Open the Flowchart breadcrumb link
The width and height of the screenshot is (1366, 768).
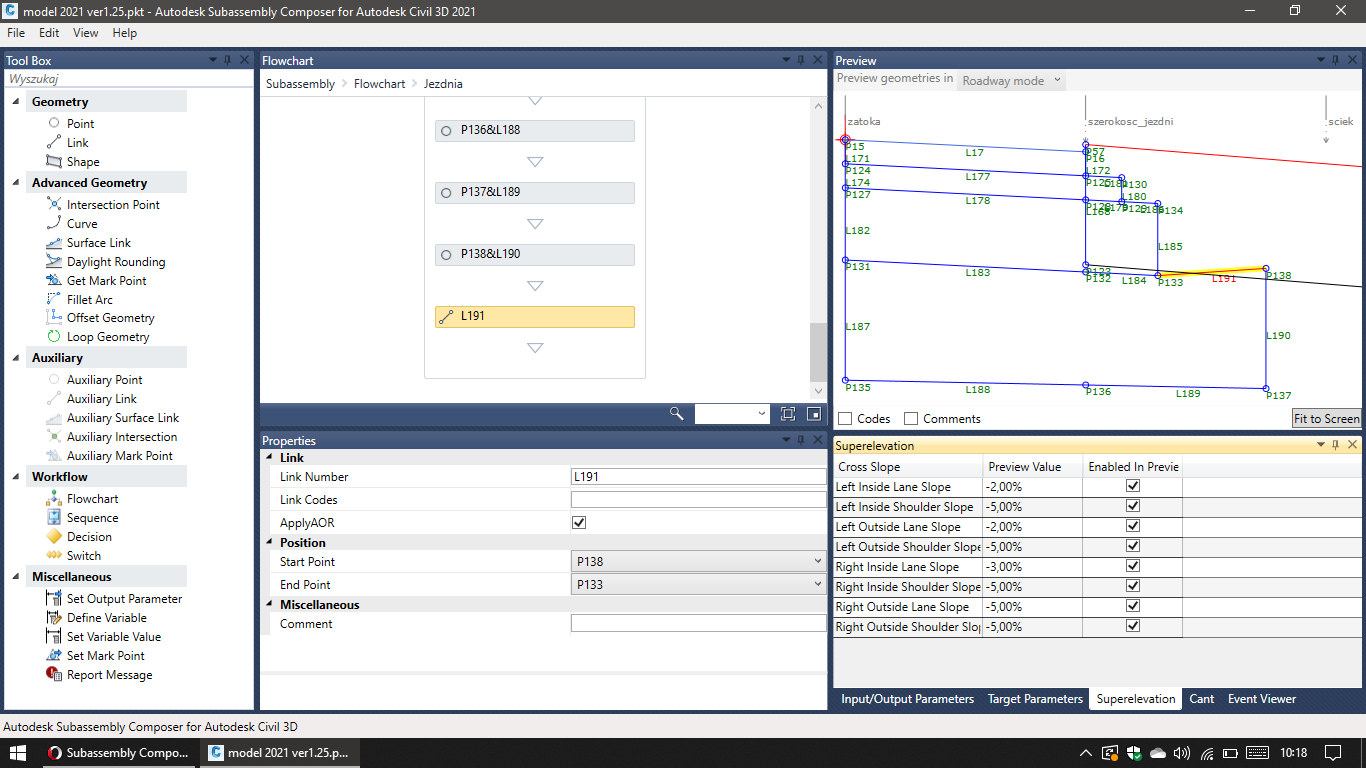click(379, 84)
